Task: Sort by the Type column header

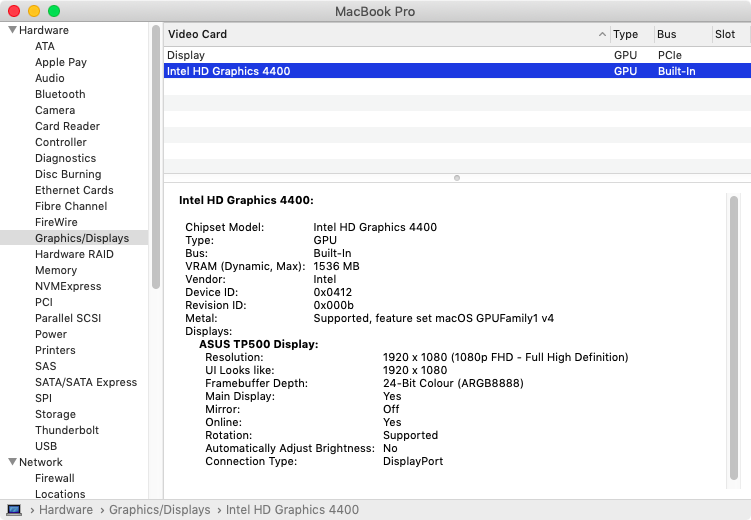Action: click(632, 34)
